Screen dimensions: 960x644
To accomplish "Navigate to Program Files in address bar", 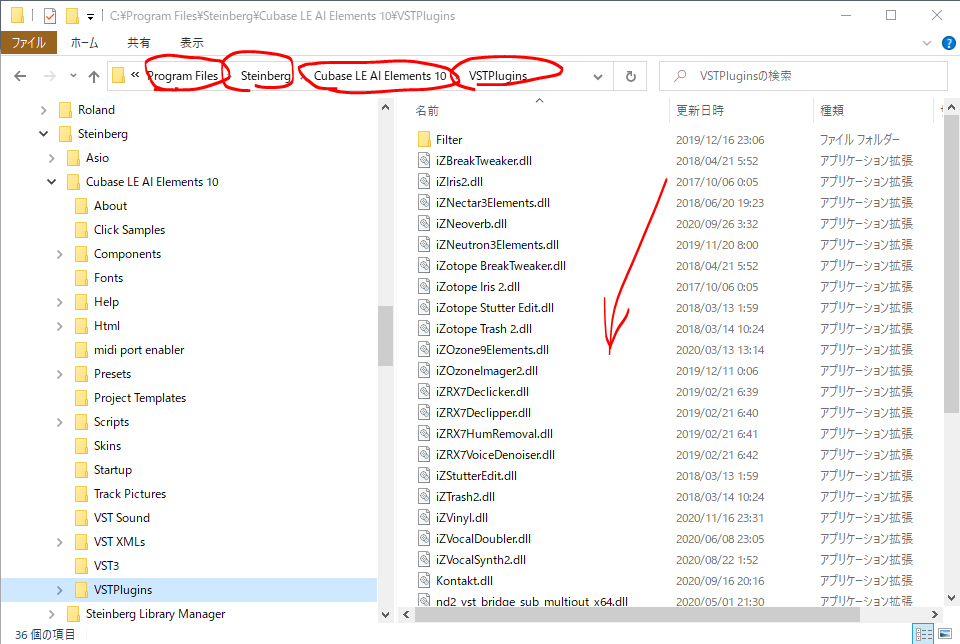I will click(182, 76).
